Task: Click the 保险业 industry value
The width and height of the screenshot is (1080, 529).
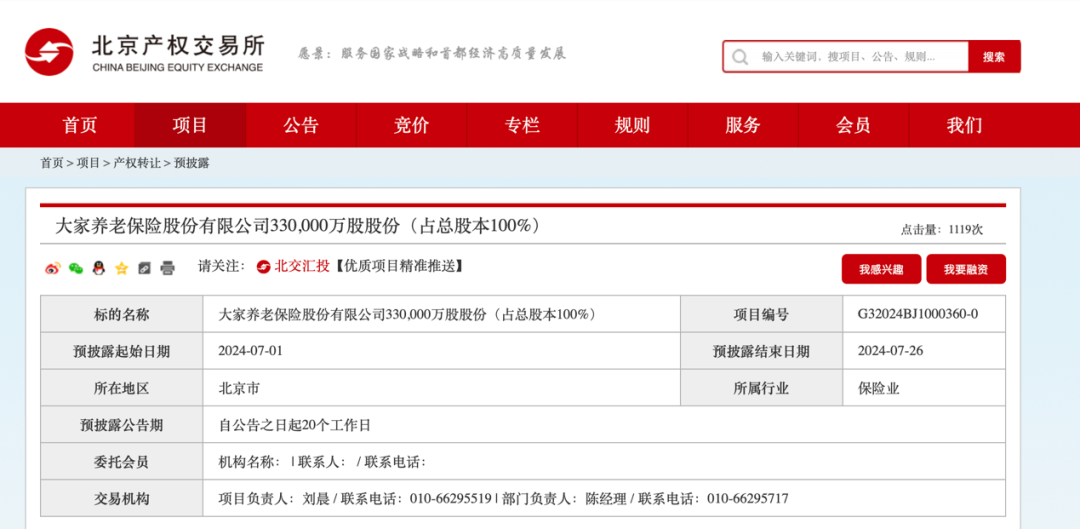Action: pyautogui.click(x=879, y=388)
